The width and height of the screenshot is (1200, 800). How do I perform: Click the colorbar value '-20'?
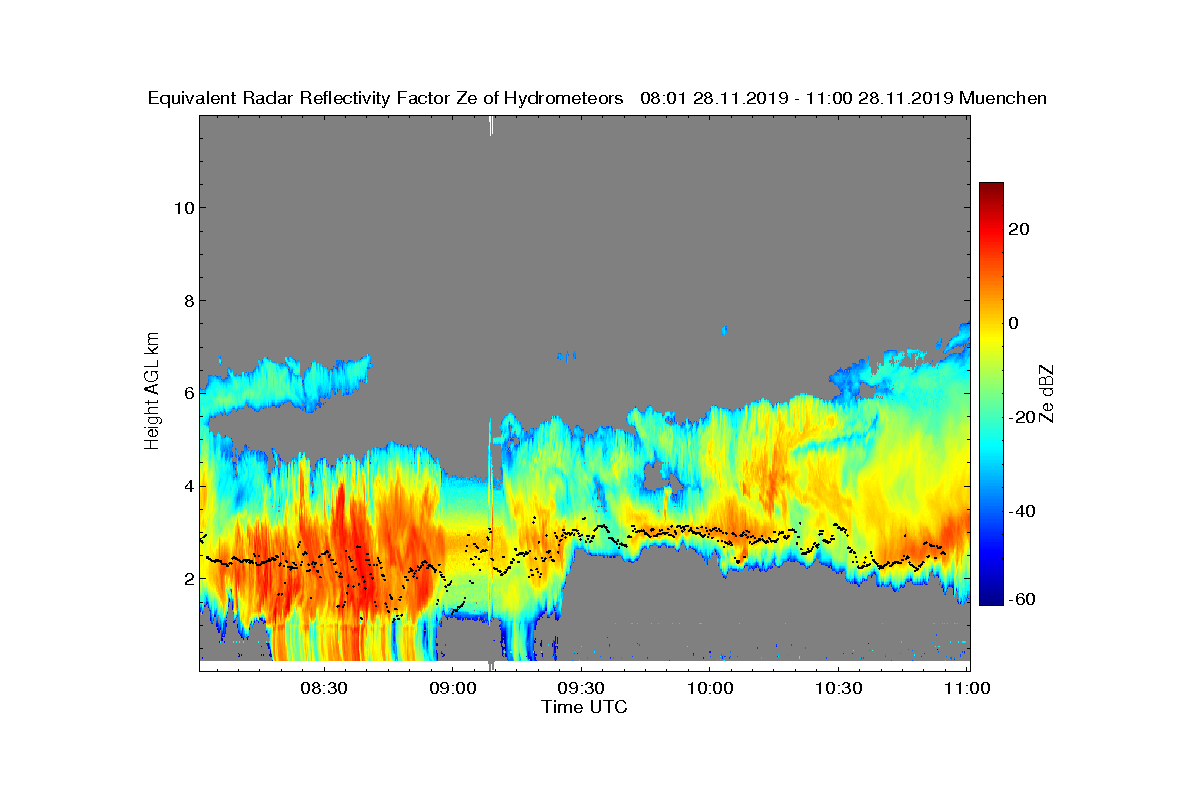tap(1023, 417)
